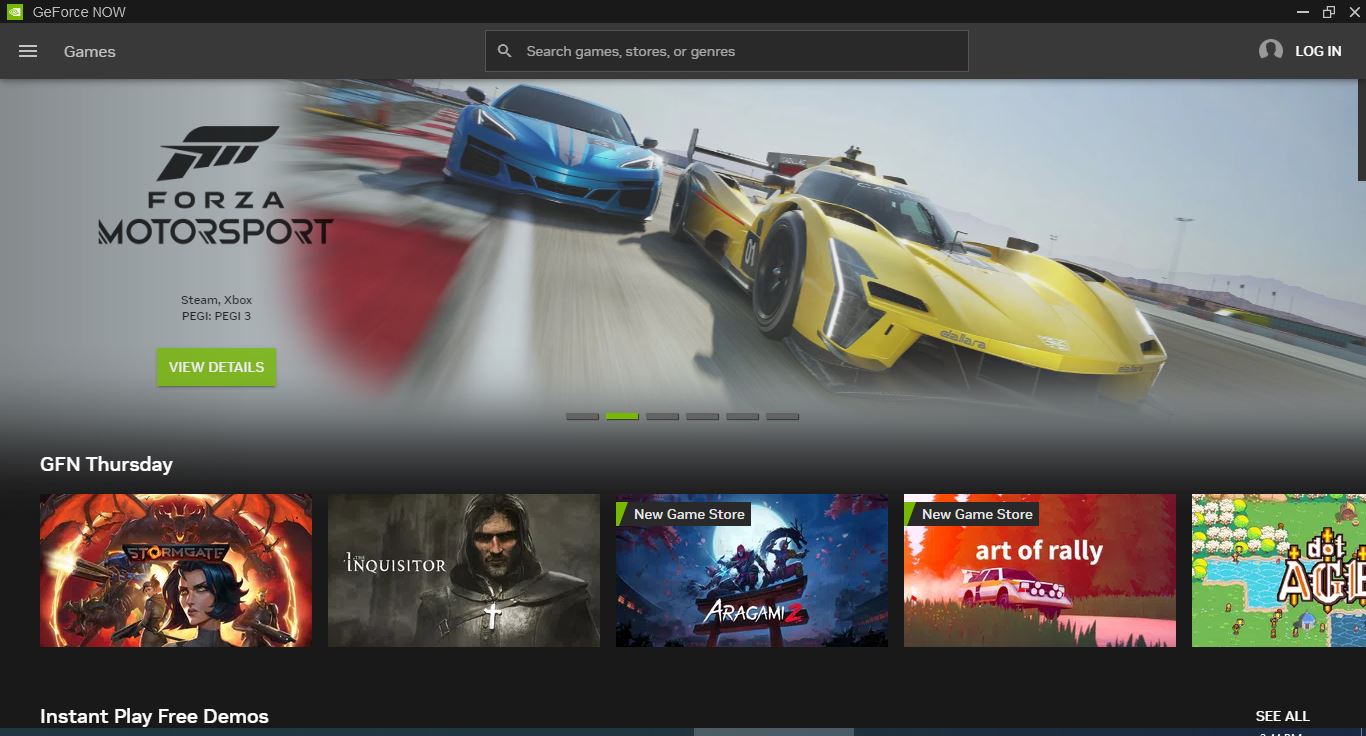1366x736 pixels.
Task: Open the Aragami 2 game tile
Action: tap(752, 570)
